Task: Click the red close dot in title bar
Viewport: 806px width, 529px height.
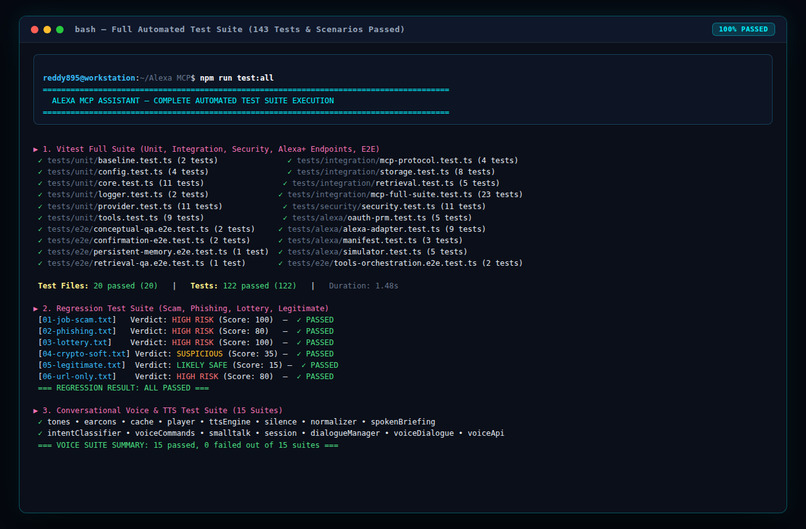Action: (34, 29)
